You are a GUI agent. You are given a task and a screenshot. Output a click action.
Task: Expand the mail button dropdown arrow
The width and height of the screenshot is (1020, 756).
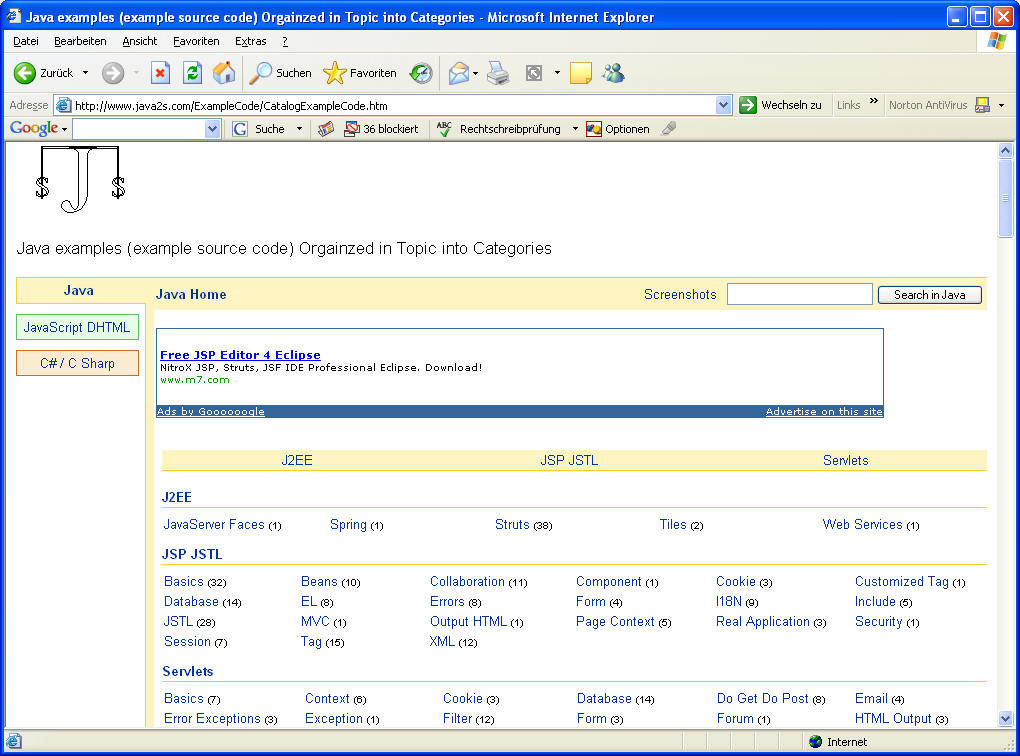(475, 73)
